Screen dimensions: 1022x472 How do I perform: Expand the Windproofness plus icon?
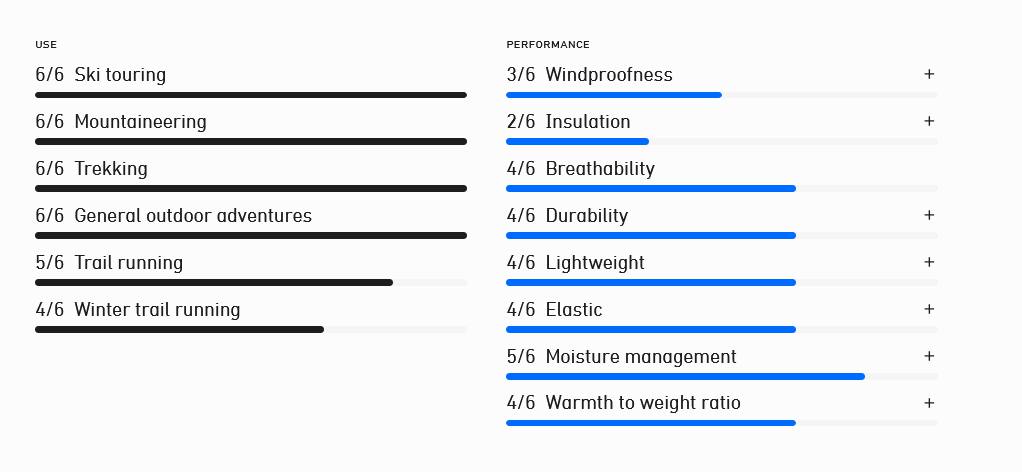click(929, 74)
